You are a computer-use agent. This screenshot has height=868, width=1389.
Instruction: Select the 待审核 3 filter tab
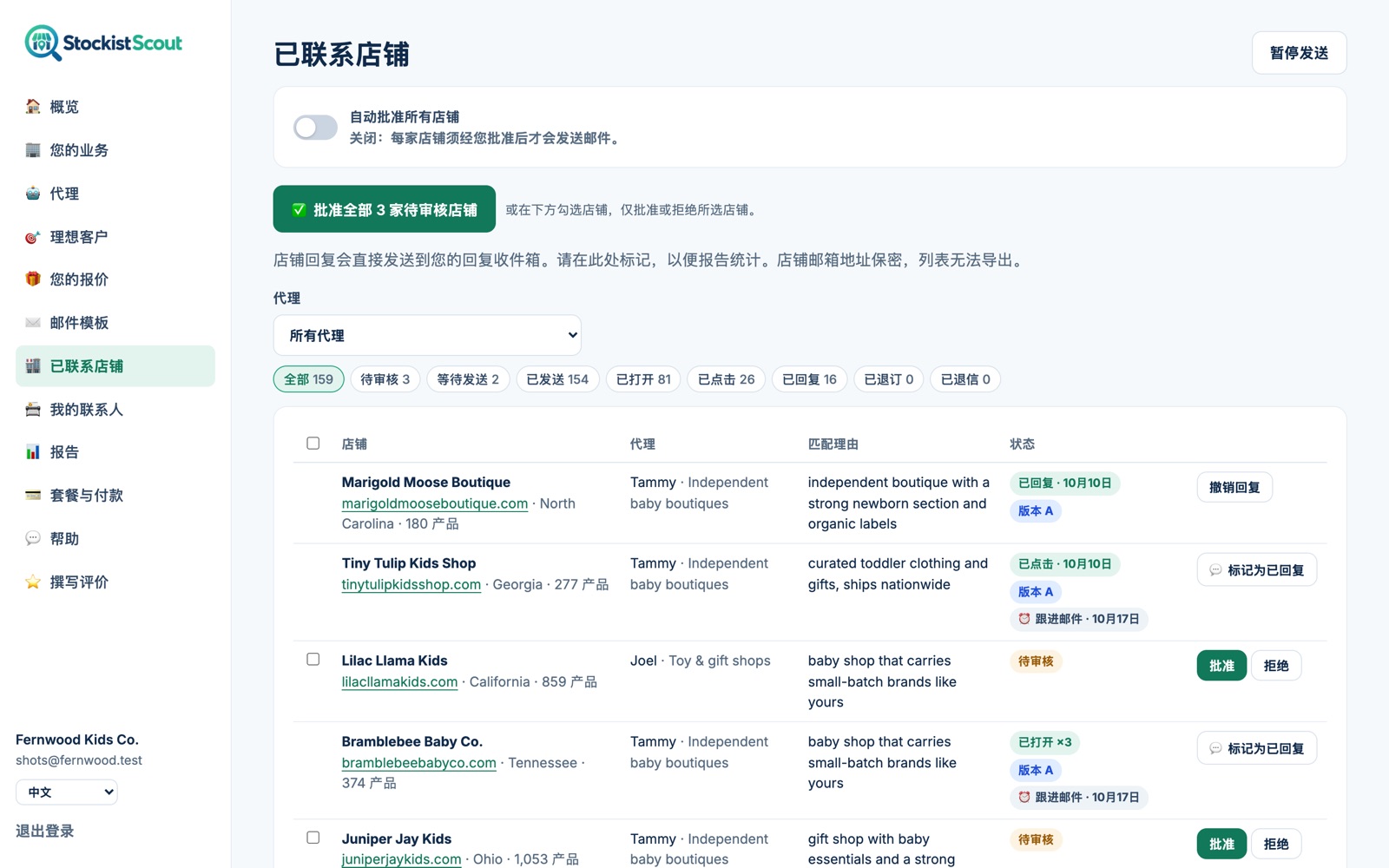(x=385, y=379)
